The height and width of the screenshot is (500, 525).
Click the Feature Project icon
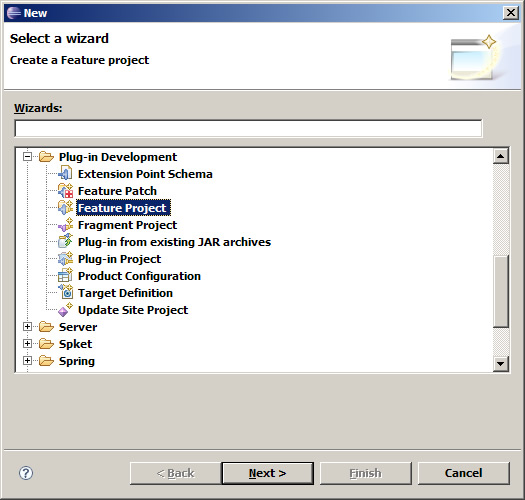65,208
